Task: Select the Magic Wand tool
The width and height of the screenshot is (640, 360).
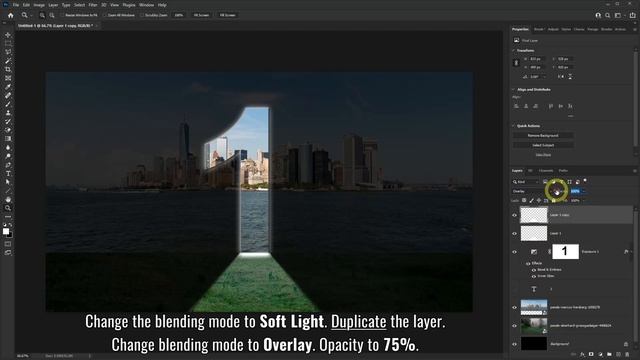Action: point(8,60)
